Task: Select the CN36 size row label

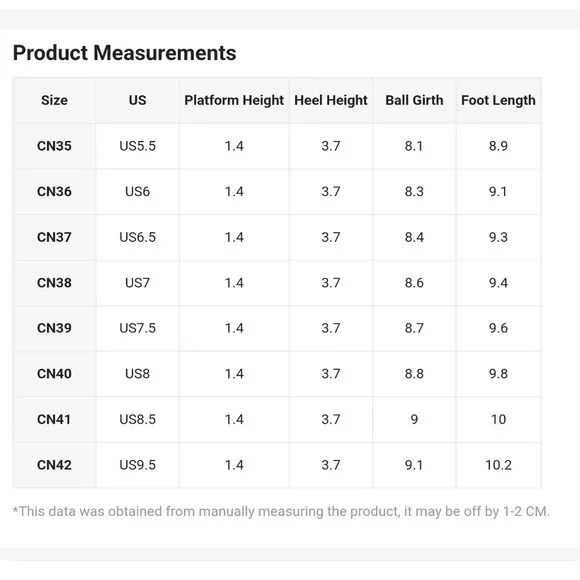Action: click(x=54, y=192)
